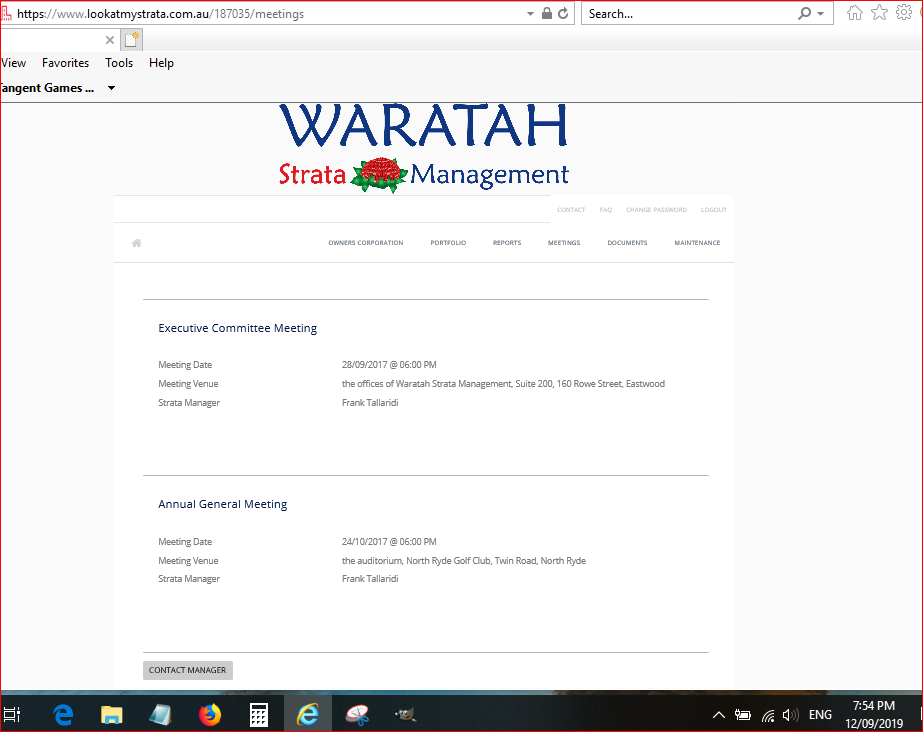923x732 pixels.
Task: Open the IE settings gear icon
Action: [904, 13]
